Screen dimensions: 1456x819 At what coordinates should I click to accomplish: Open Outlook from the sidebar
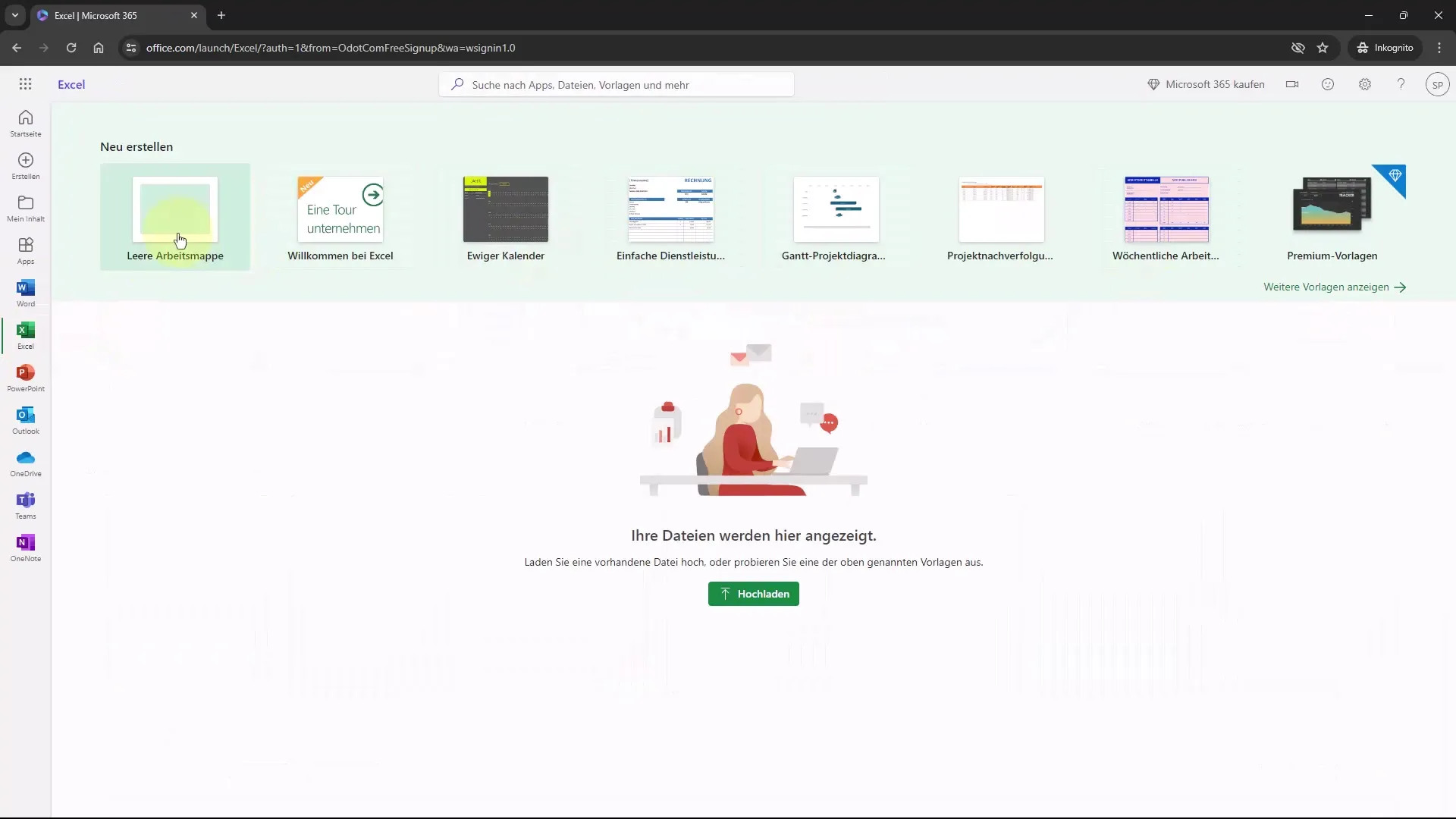point(26,420)
